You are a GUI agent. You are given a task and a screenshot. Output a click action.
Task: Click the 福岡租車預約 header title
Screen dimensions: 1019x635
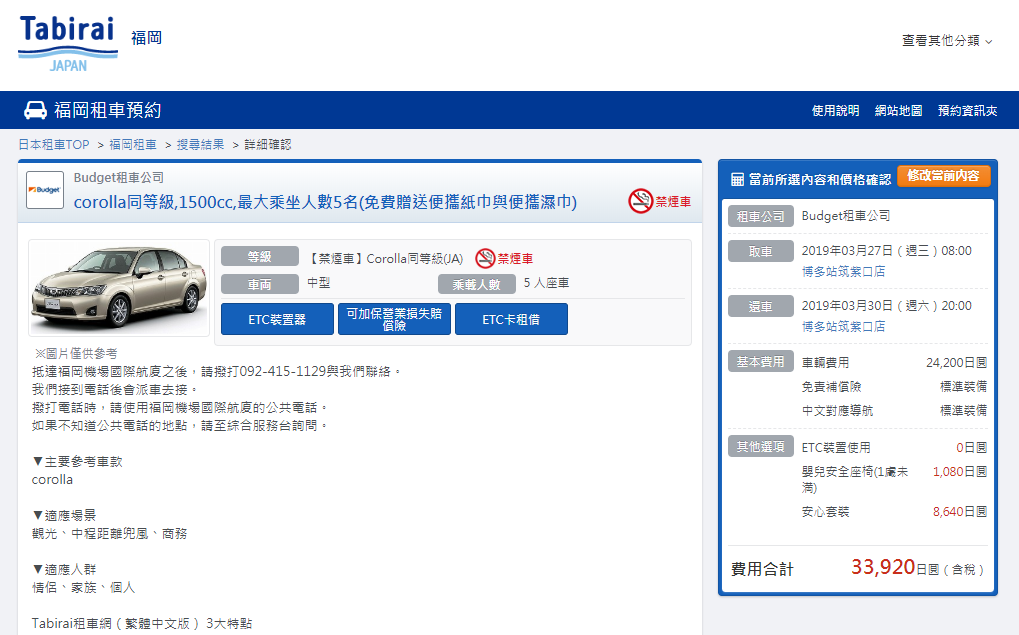point(107,110)
